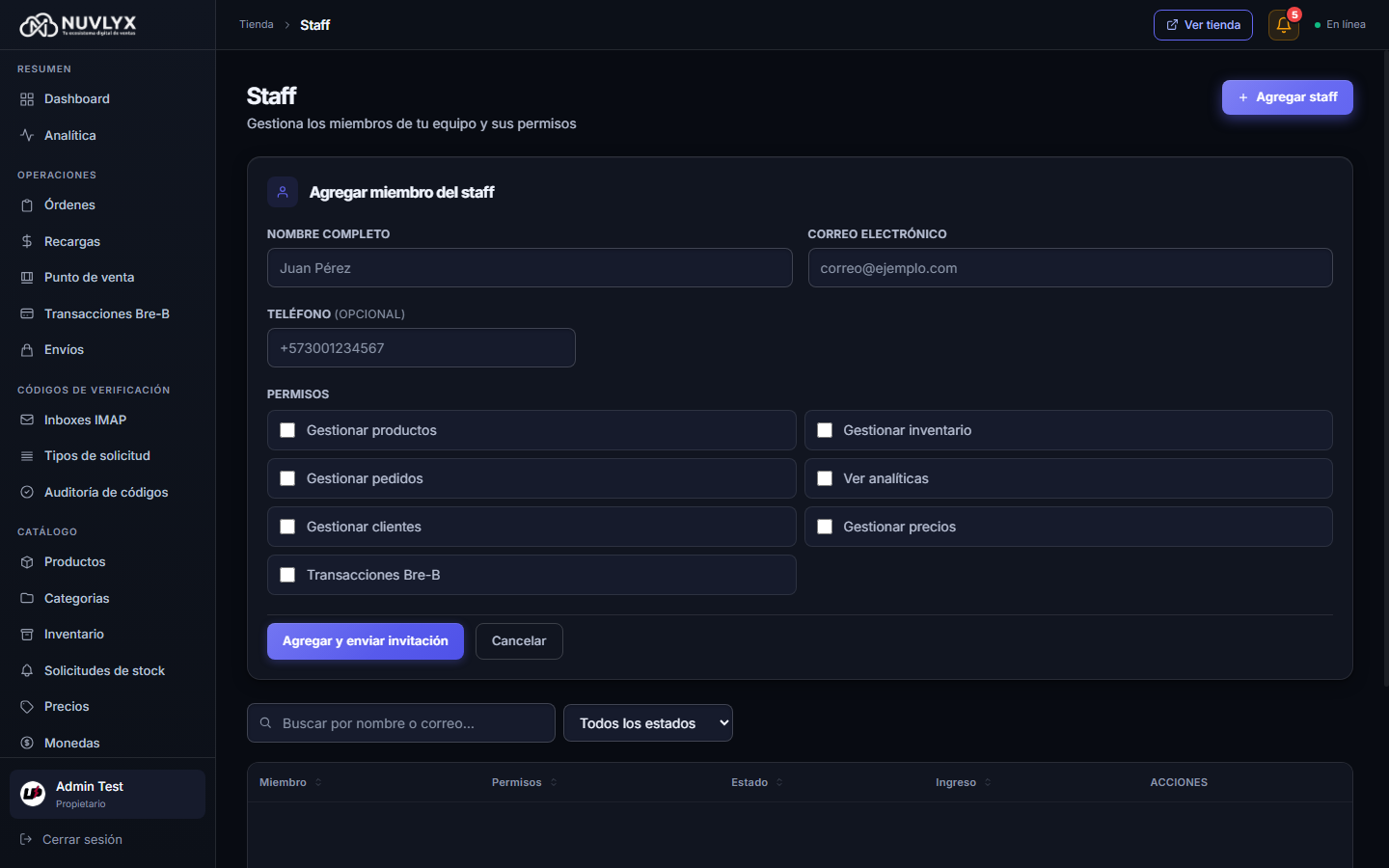Click the Cerrar sesión logout icon
The height and width of the screenshot is (868, 1389).
pos(26,840)
